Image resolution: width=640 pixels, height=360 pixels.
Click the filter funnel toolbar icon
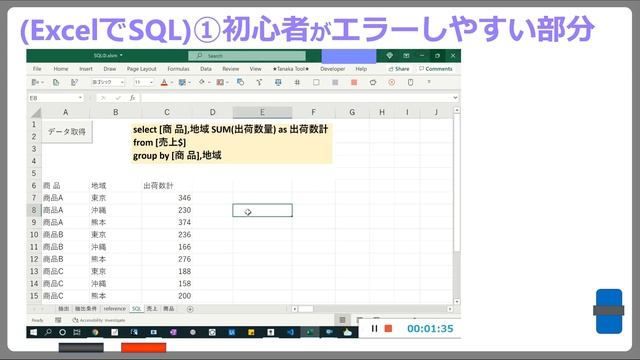click(x=259, y=82)
